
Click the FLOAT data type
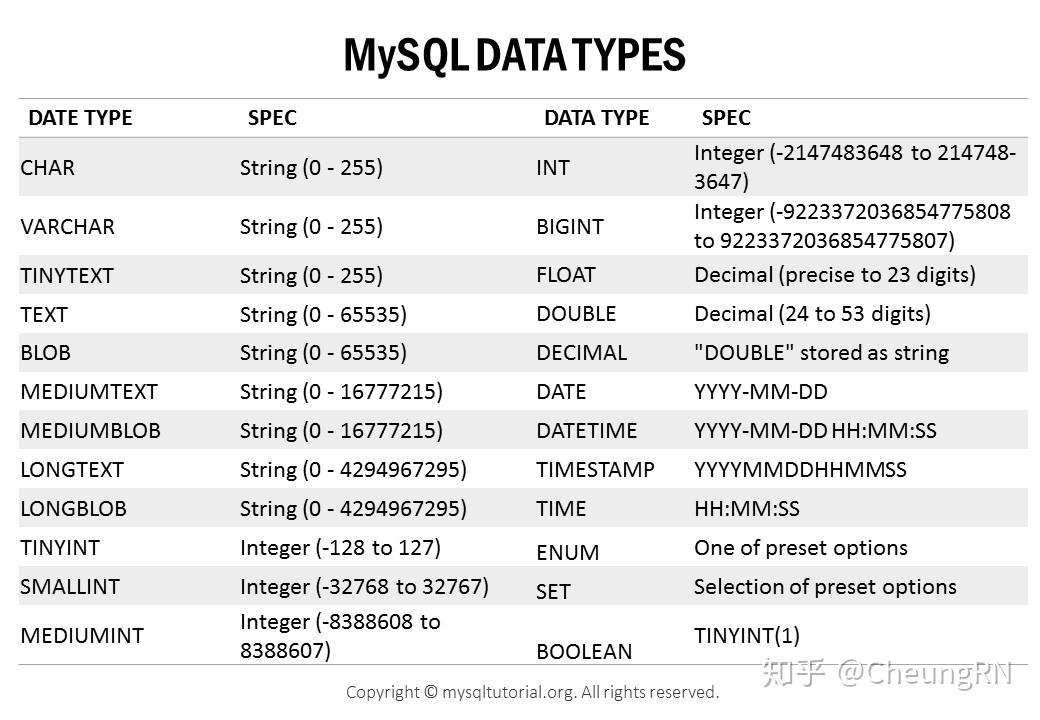566,275
